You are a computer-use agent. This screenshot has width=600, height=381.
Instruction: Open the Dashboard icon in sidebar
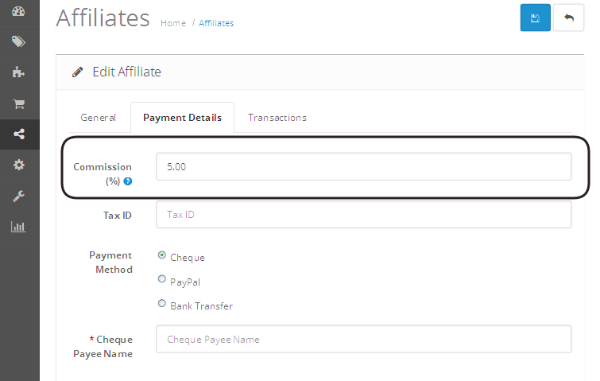point(18,11)
